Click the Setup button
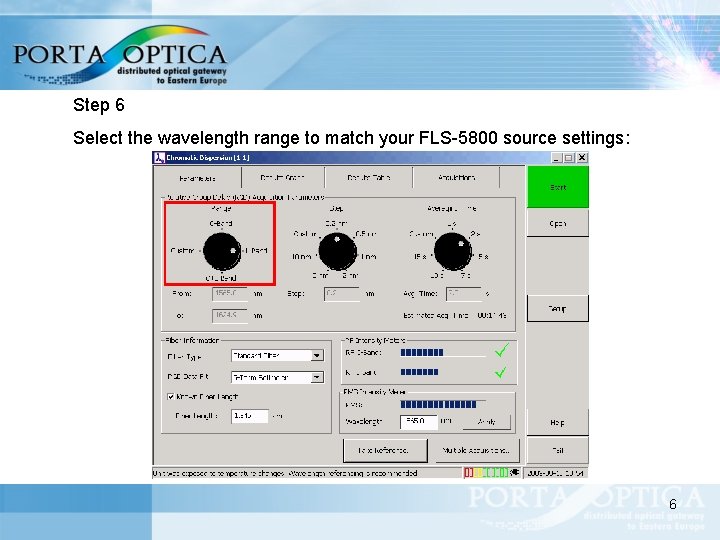The height and width of the screenshot is (540, 720). coord(557,309)
